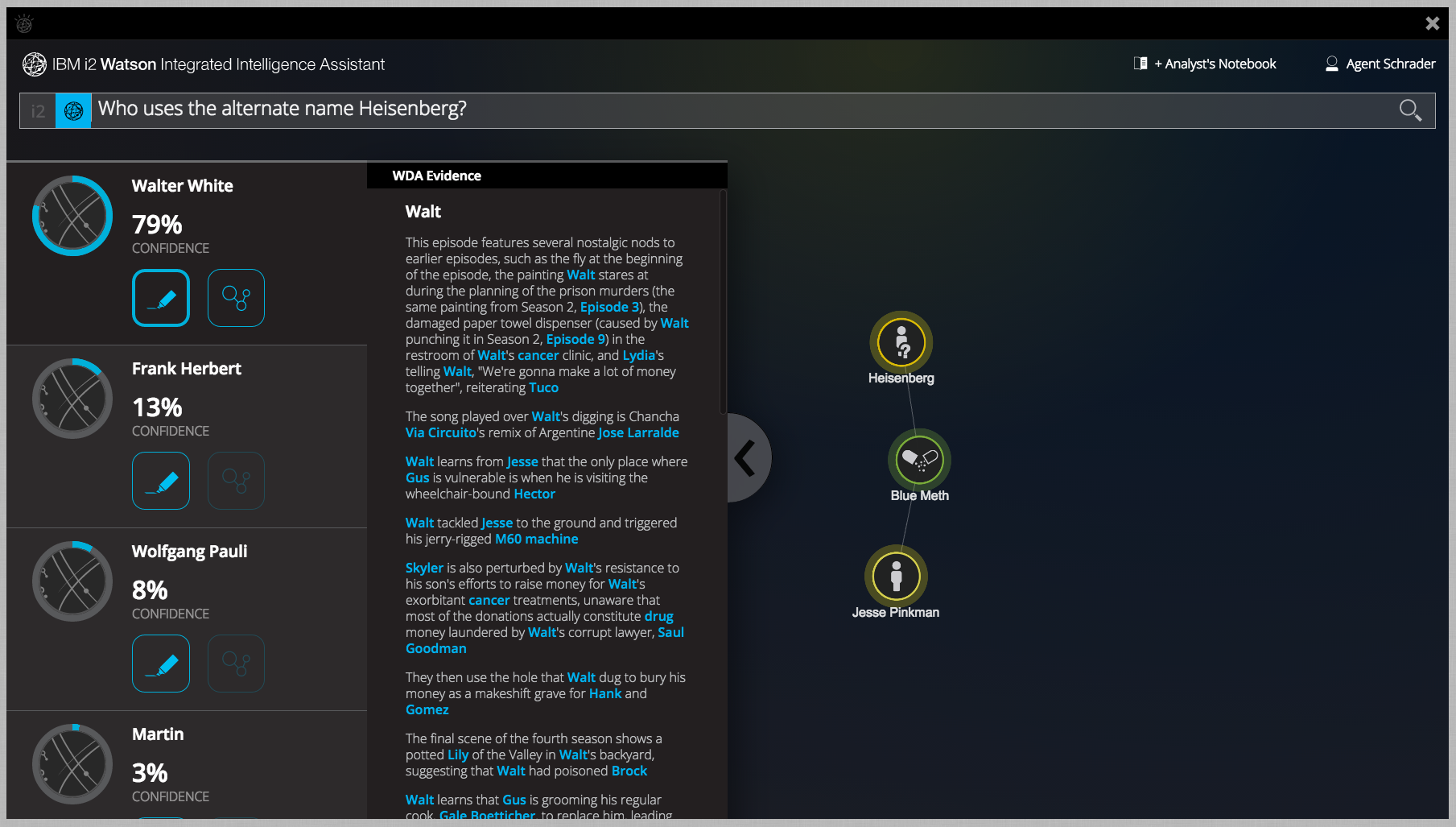Image resolution: width=1456 pixels, height=827 pixels.
Task: Click the IBM i2 Watson globe logo
Action: coord(35,64)
